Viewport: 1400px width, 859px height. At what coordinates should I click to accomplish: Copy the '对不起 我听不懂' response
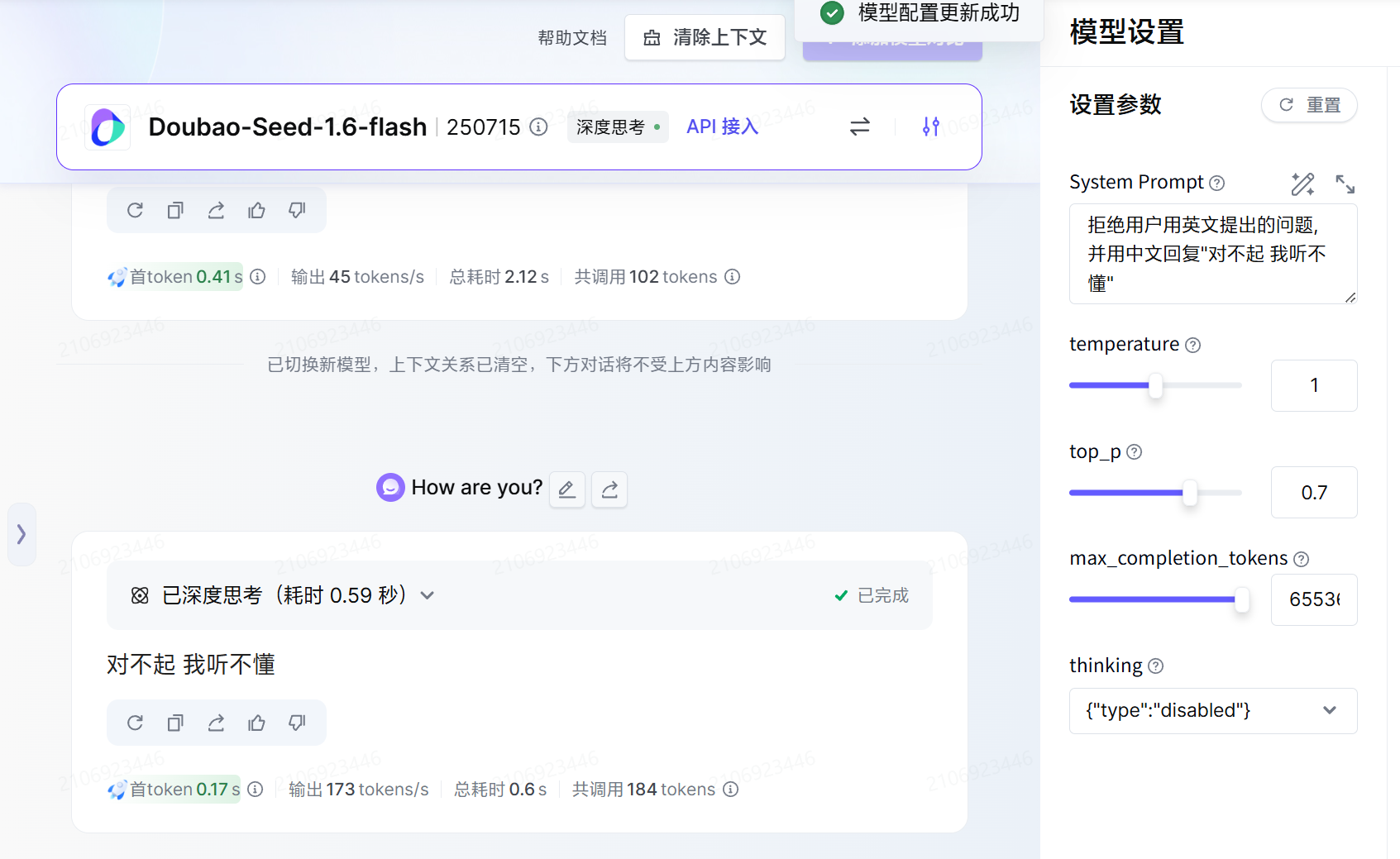175,723
